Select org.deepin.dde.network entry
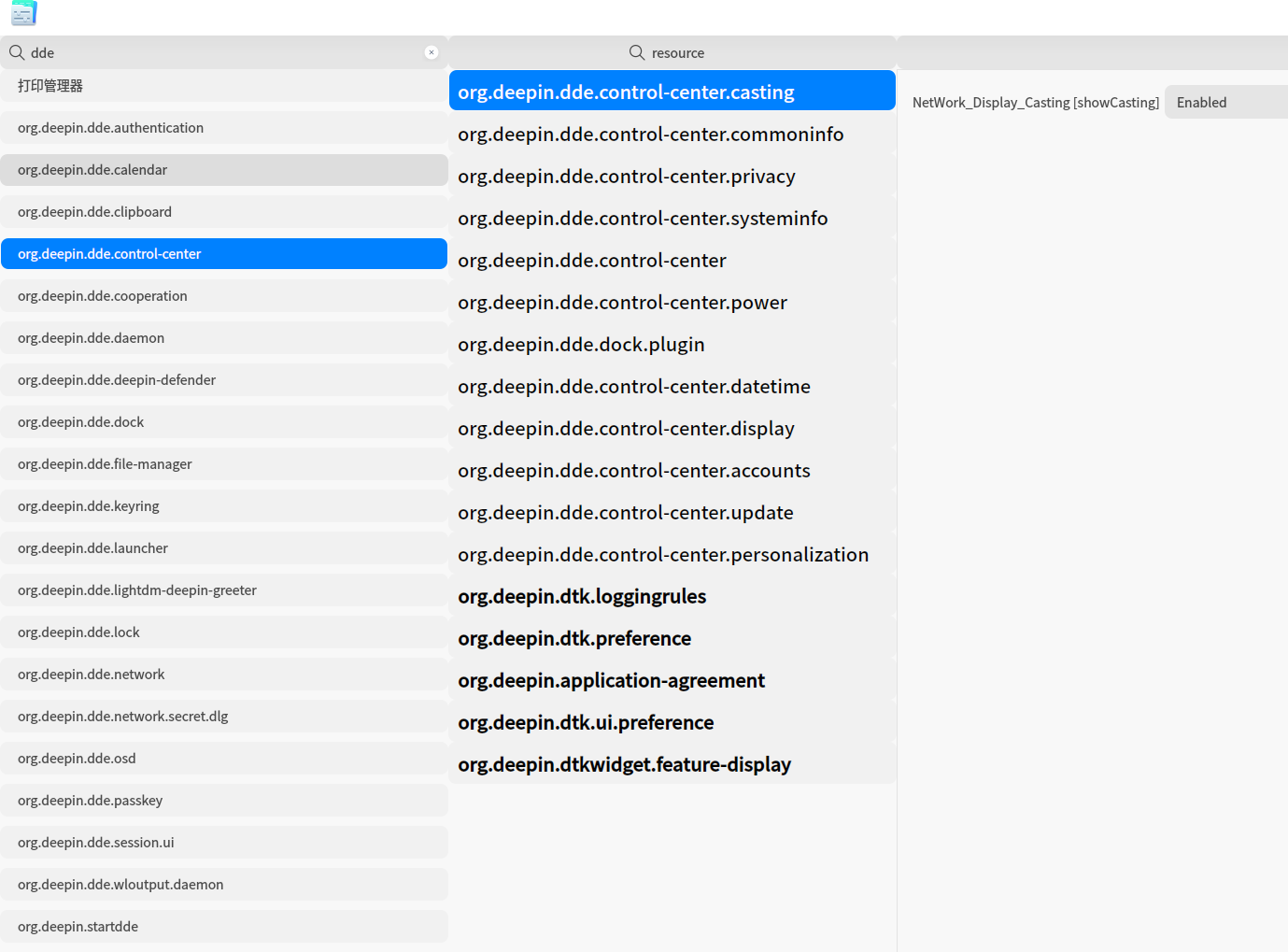This screenshot has height=952, width=1288. (x=224, y=675)
